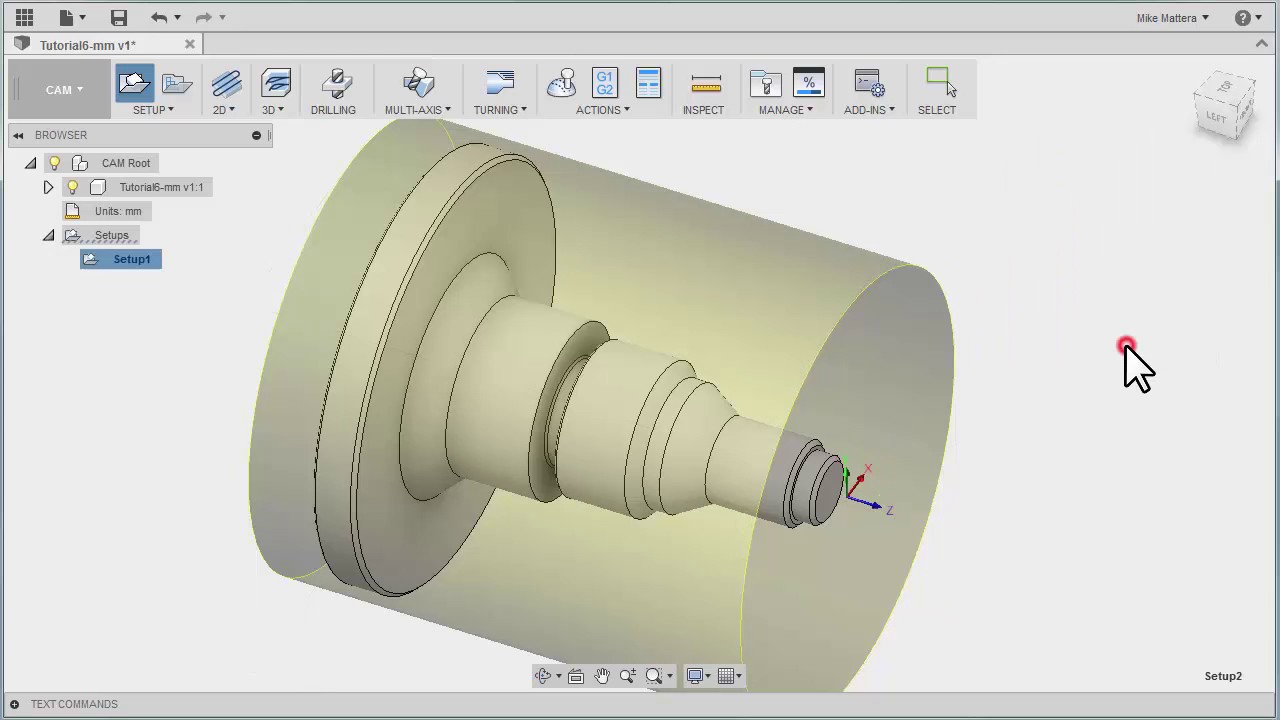
Task: Open the Help question mark menu
Action: (1249, 18)
